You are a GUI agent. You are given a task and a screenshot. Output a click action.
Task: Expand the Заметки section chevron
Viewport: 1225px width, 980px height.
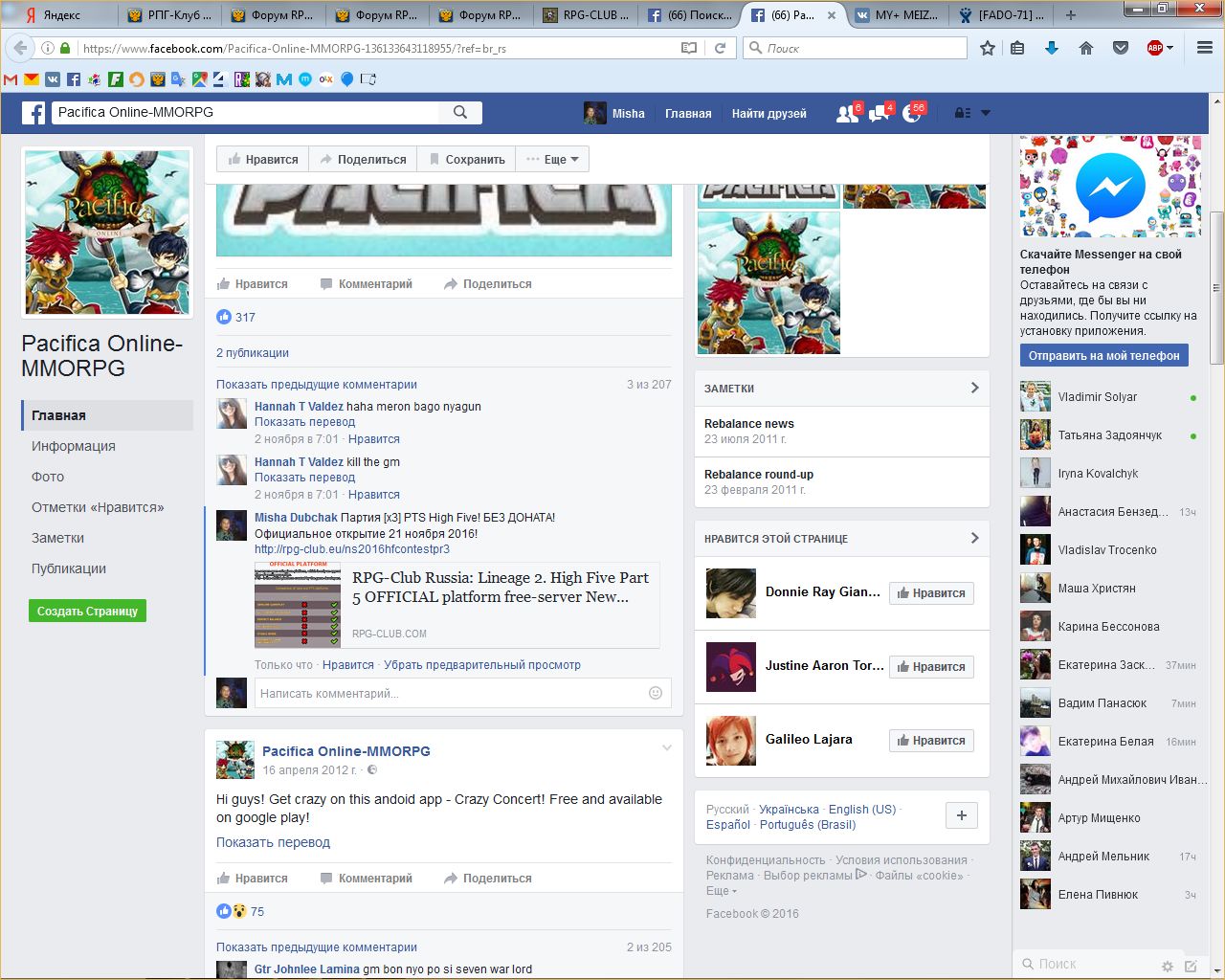(974, 388)
